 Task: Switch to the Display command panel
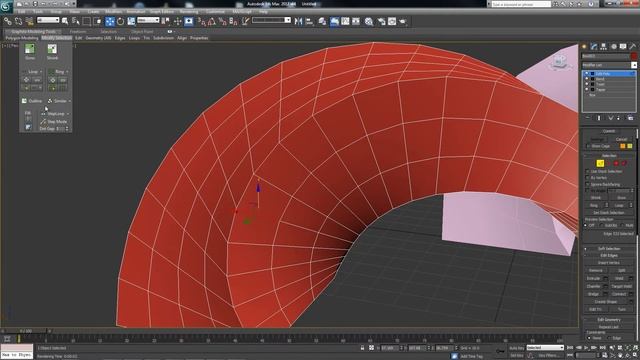623,47
